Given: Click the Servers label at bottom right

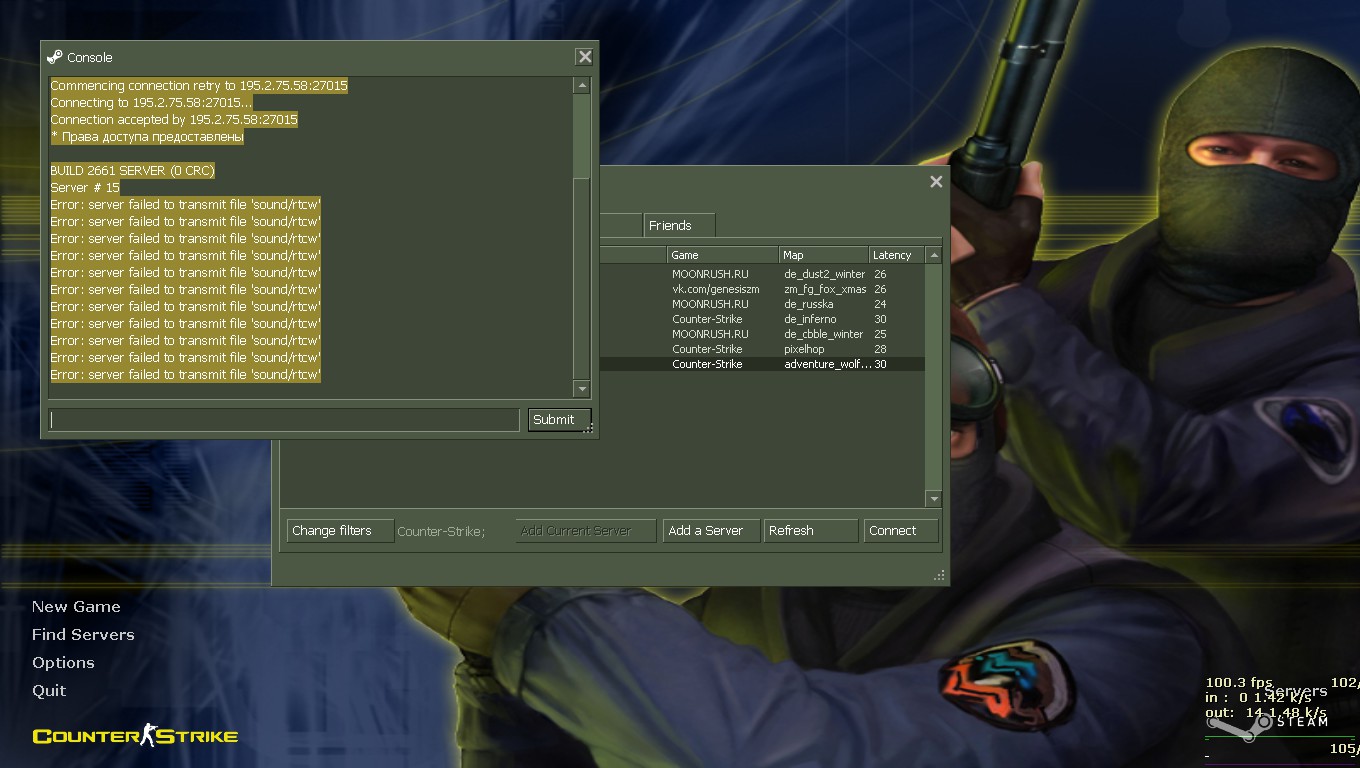Looking at the screenshot, I should click(x=1296, y=691).
